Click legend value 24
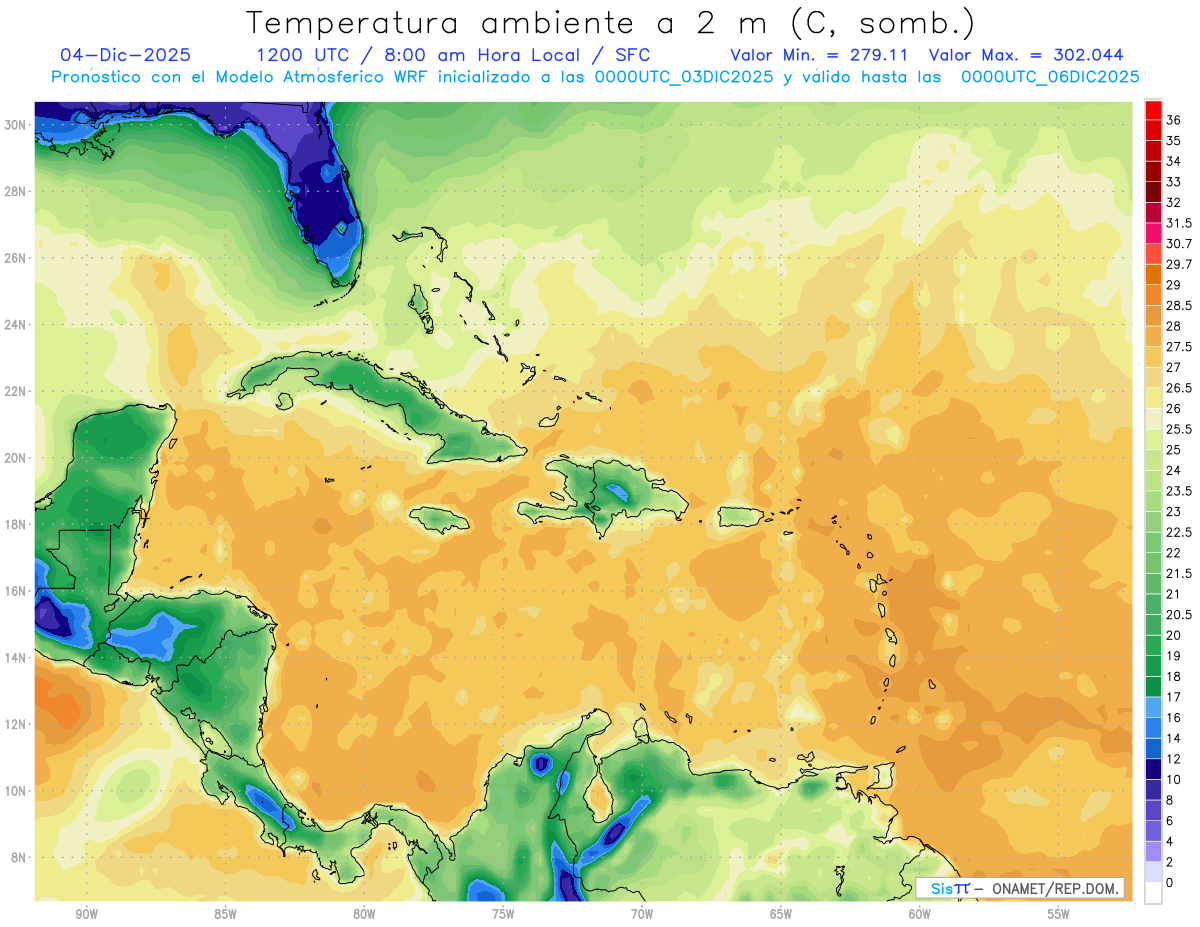This screenshot has width=1200, height=927. (1174, 470)
